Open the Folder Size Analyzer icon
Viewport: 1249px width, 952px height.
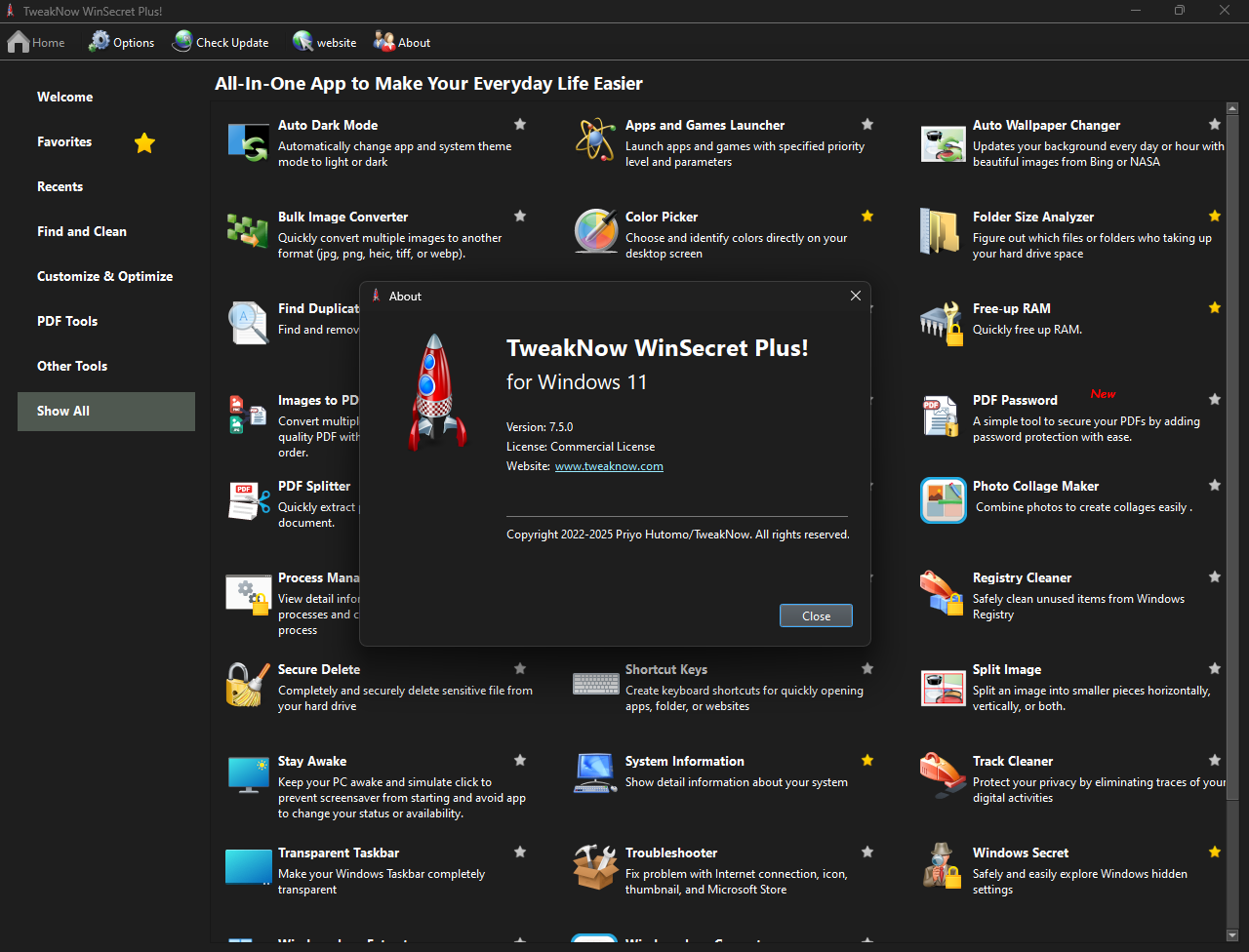940,231
